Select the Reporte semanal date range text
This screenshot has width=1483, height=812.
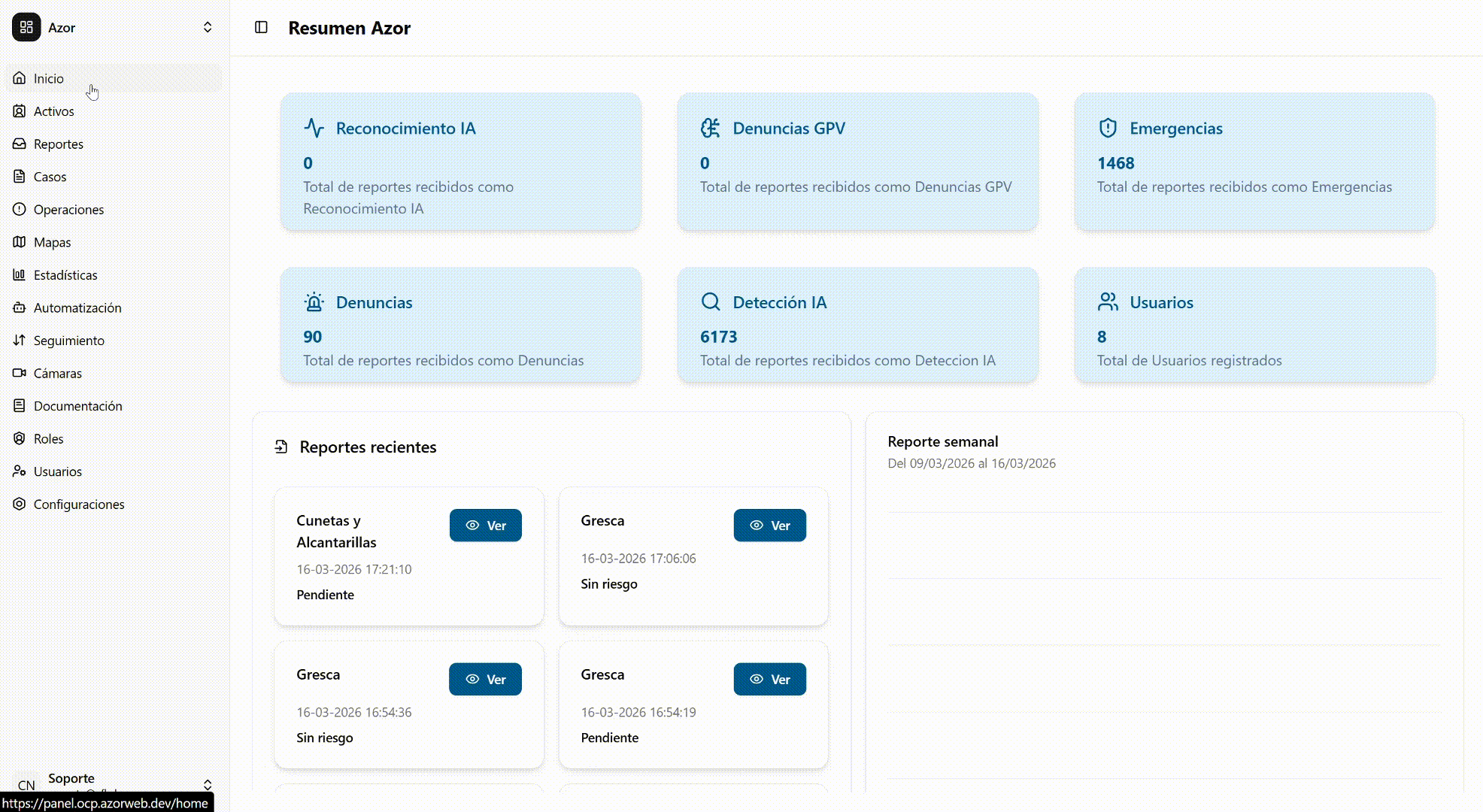[x=972, y=463]
